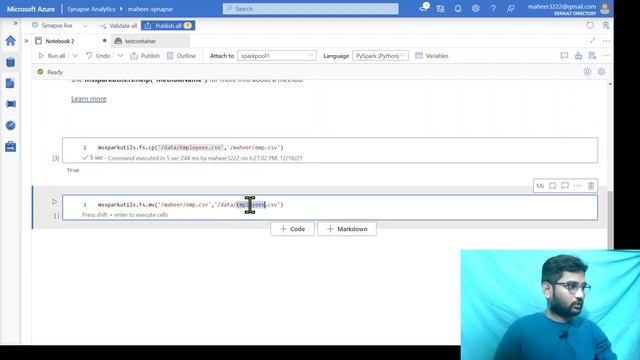Click the discard all icon at top right
Image resolution: width=640 pixels, height=360 pixels.
[x=606, y=25]
